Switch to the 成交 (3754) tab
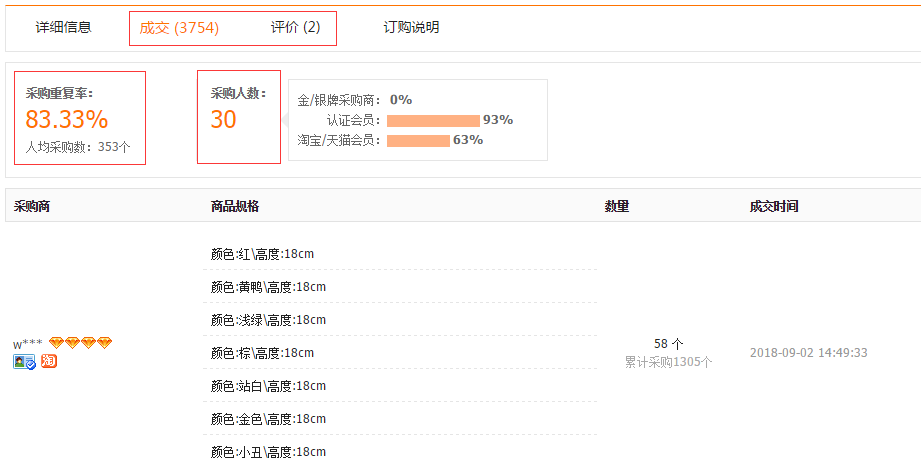 click(x=179, y=27)
